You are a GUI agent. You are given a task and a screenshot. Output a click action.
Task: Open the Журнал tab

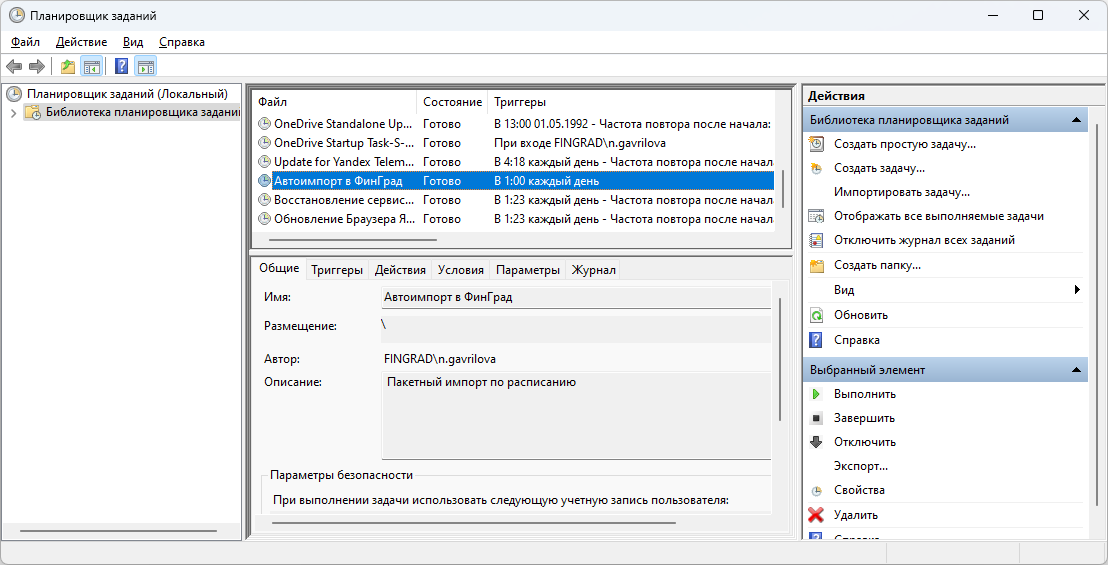tap(593, 270)
